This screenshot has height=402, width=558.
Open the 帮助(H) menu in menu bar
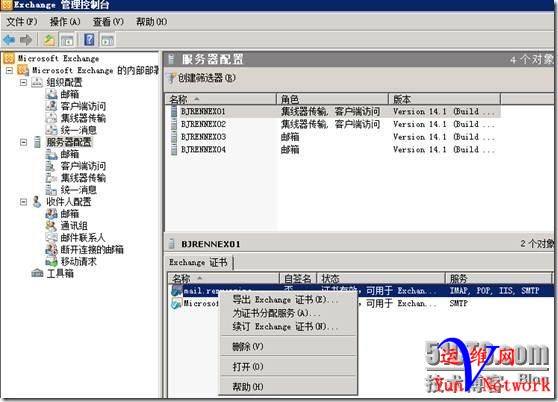click(x=152, y=22)
